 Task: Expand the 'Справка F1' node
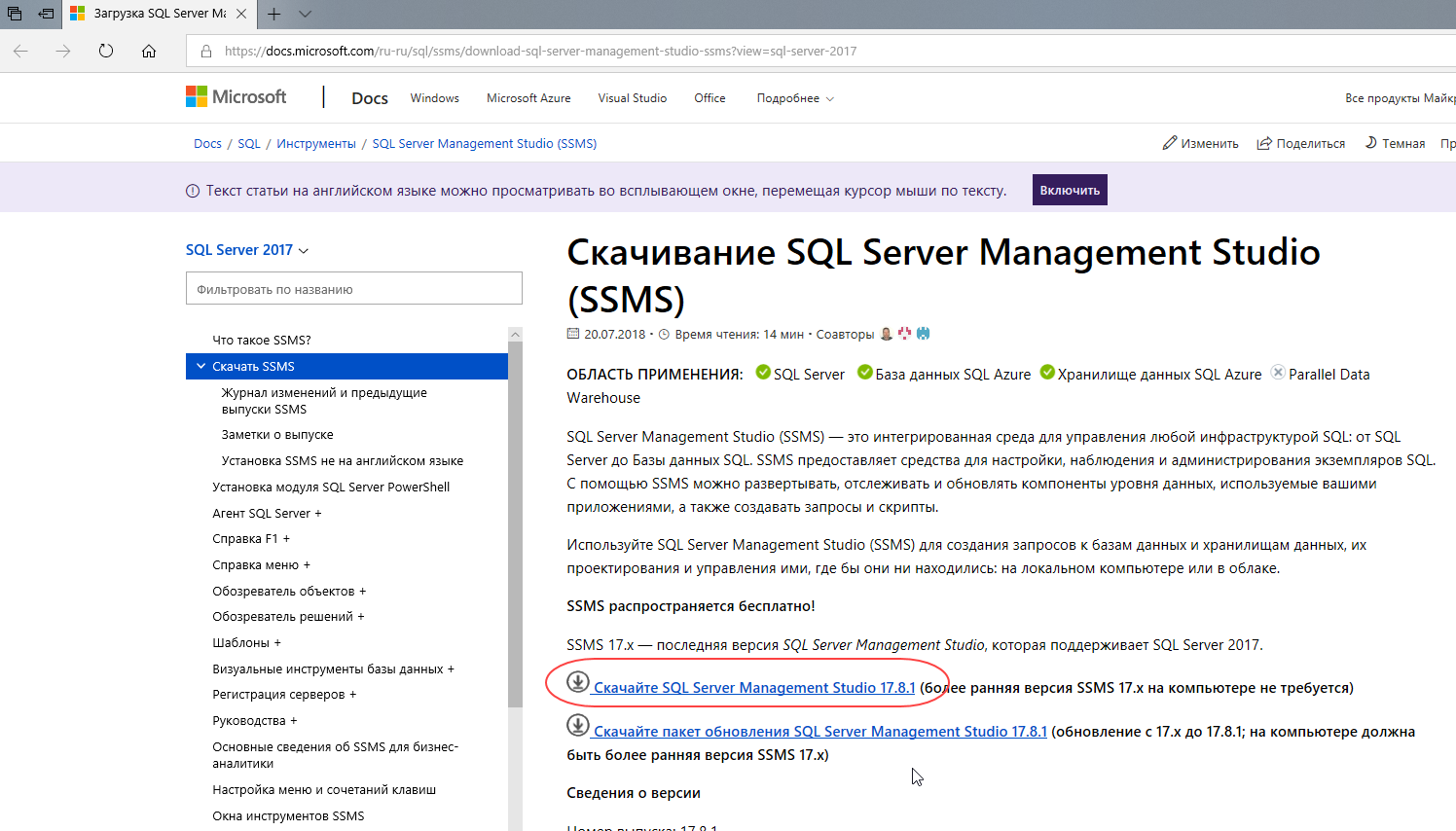click(x=251, y=538)
